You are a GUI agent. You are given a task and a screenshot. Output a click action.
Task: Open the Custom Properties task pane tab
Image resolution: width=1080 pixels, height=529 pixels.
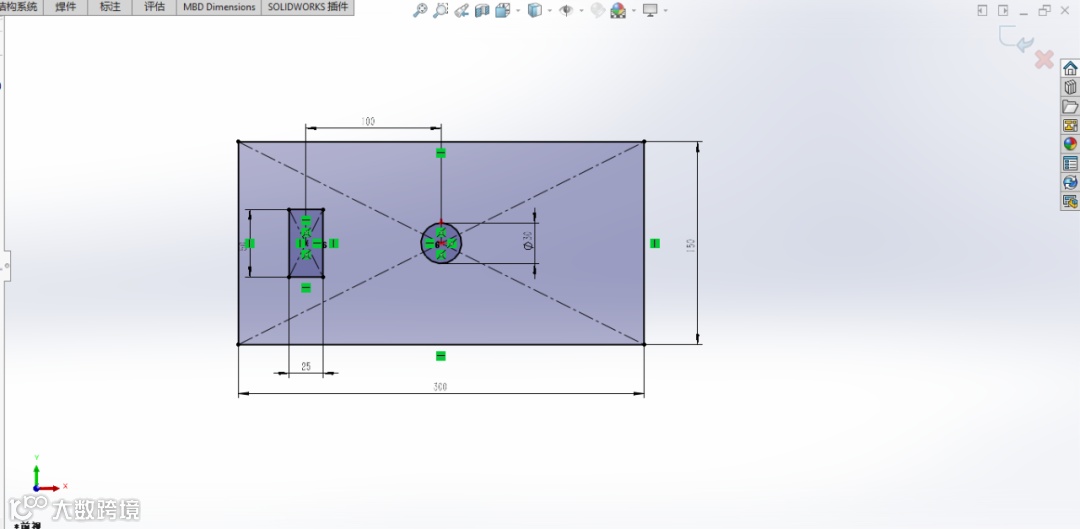click(x=1070, y=163)
